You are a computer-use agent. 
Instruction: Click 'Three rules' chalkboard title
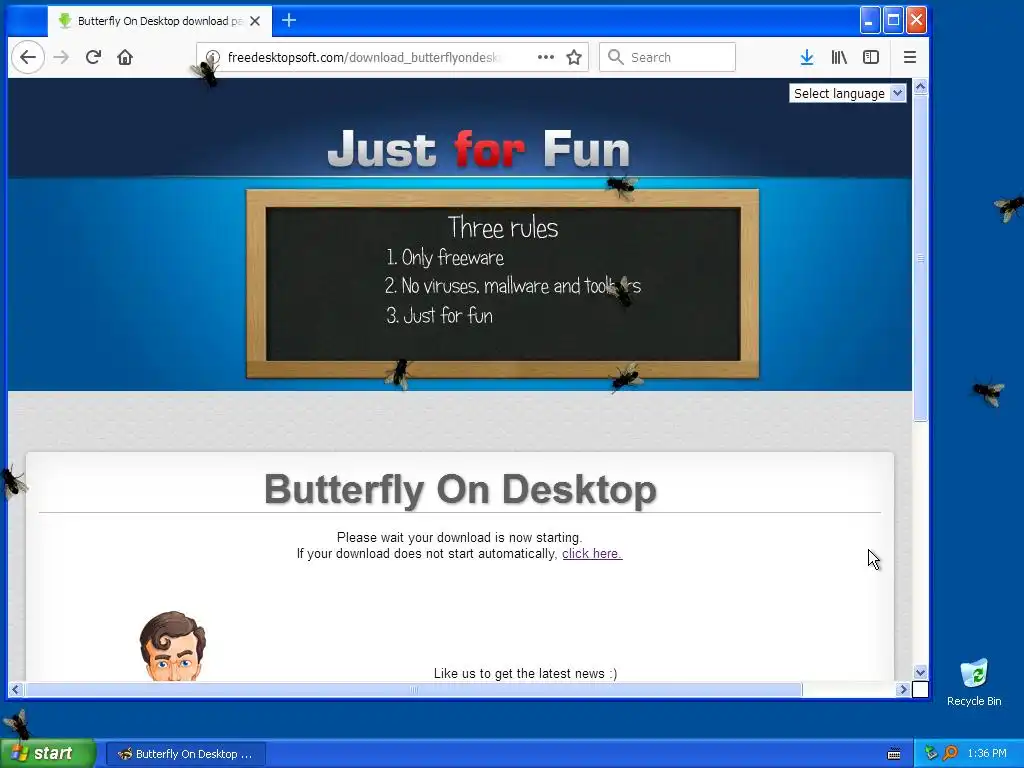click(x=503, y=228)
